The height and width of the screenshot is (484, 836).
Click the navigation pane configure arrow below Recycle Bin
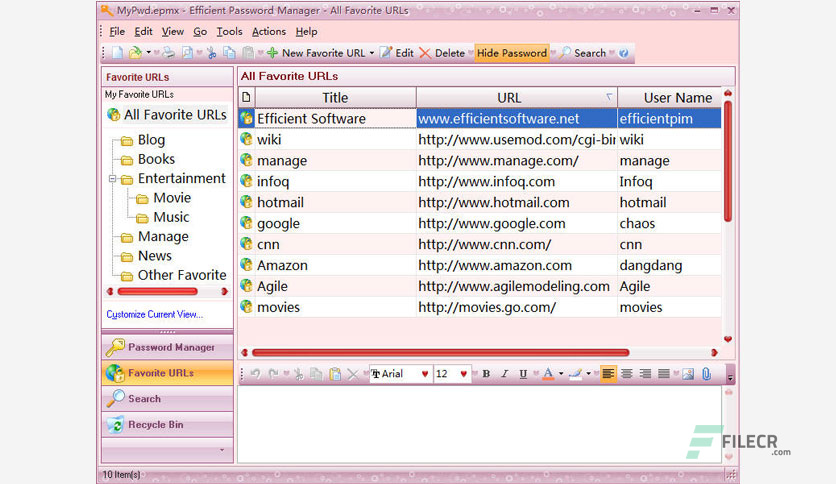[222, 450]
